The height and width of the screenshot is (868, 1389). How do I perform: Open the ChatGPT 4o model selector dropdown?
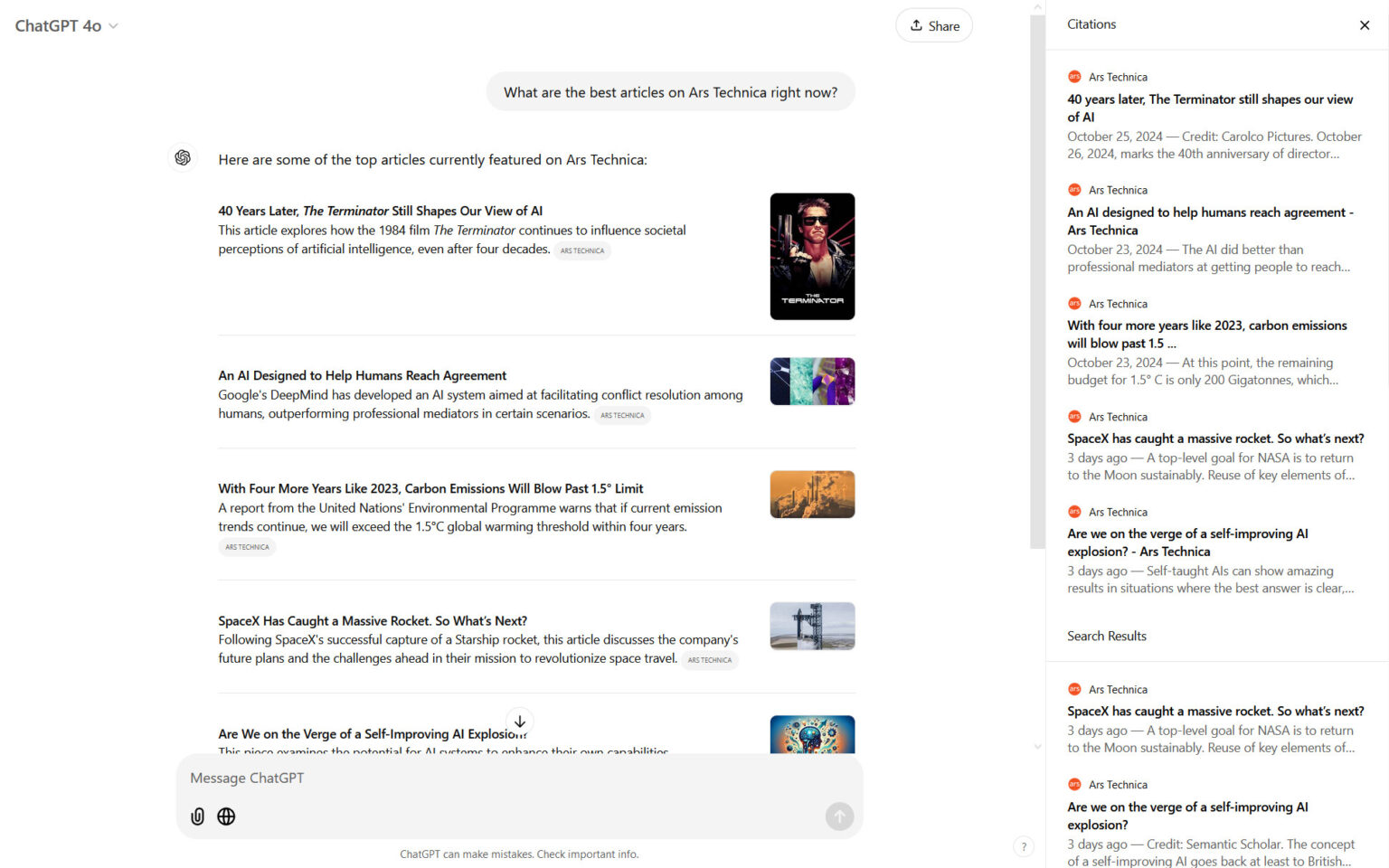tap(66, 25)
